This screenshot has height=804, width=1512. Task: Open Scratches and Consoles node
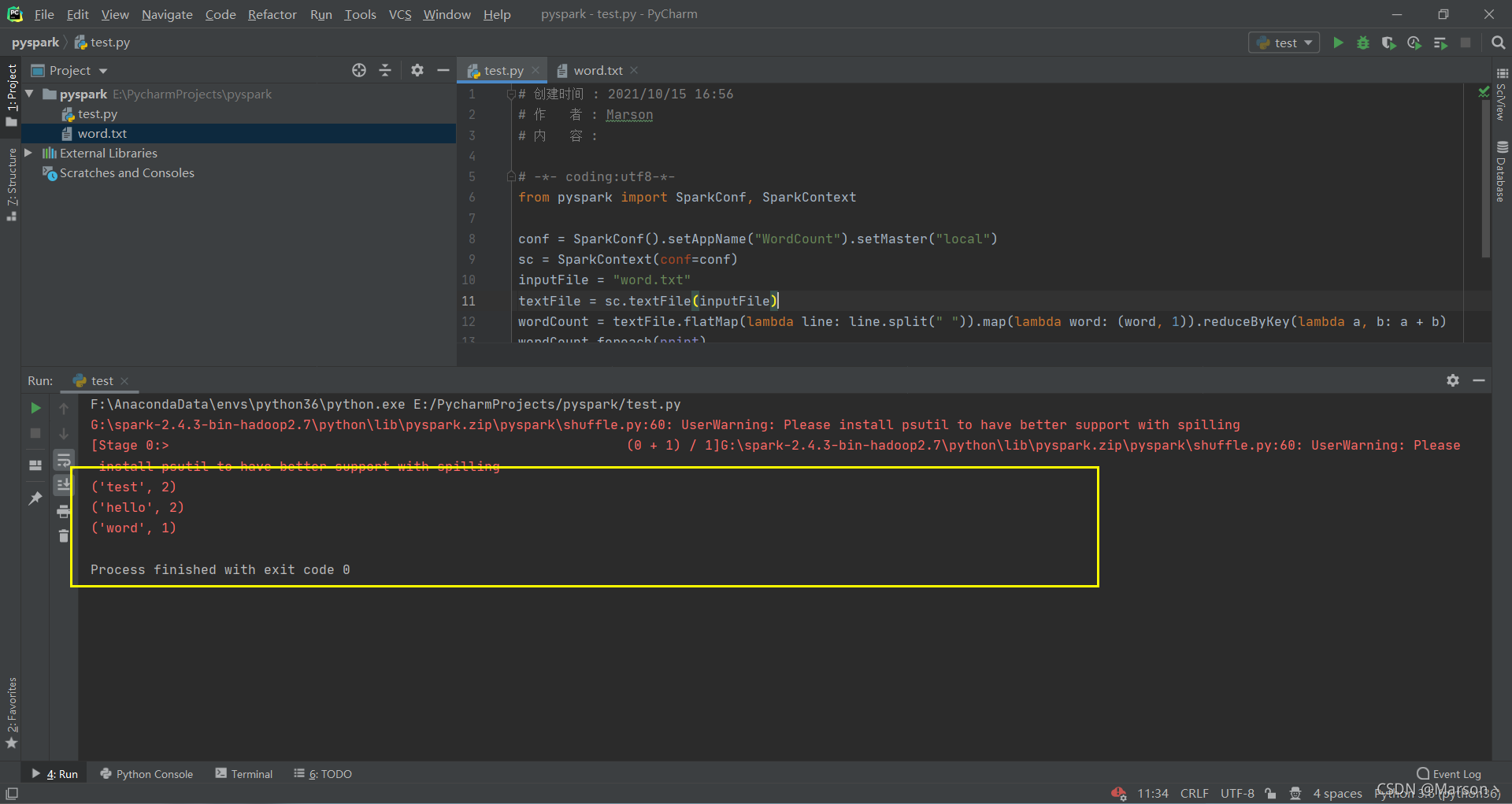pos(126,172)
